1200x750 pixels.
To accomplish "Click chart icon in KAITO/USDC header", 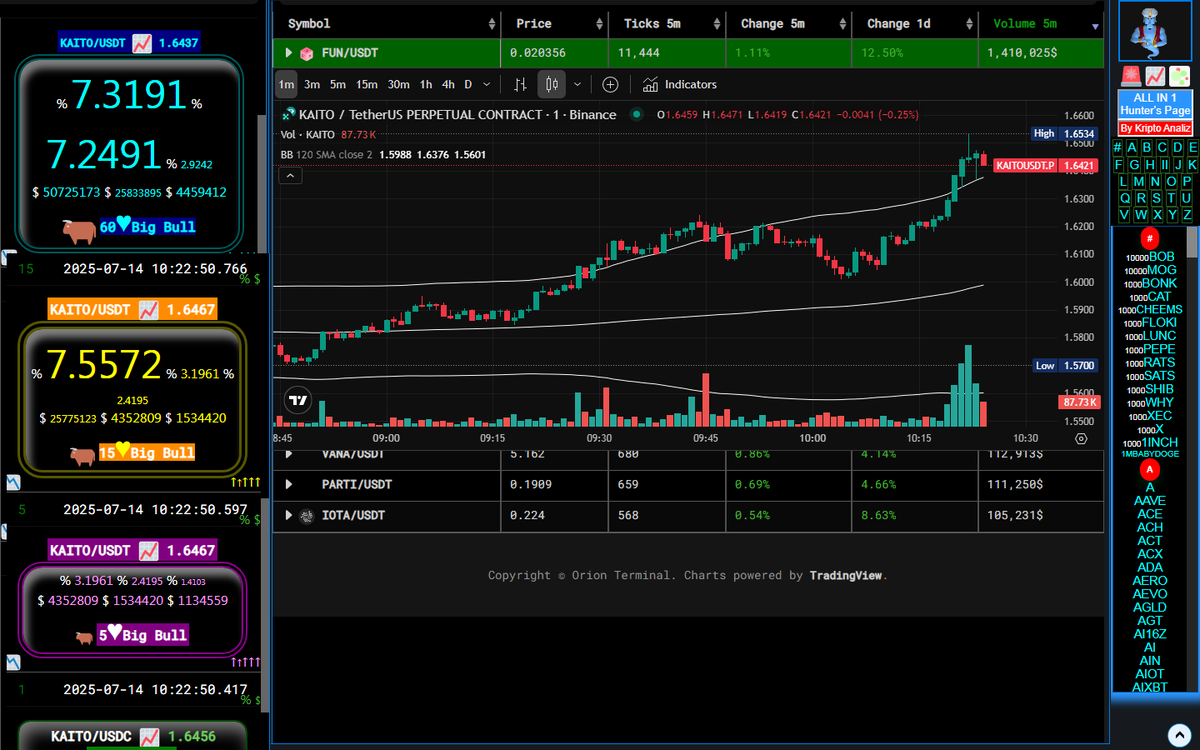I will click(x=148, y=737).
